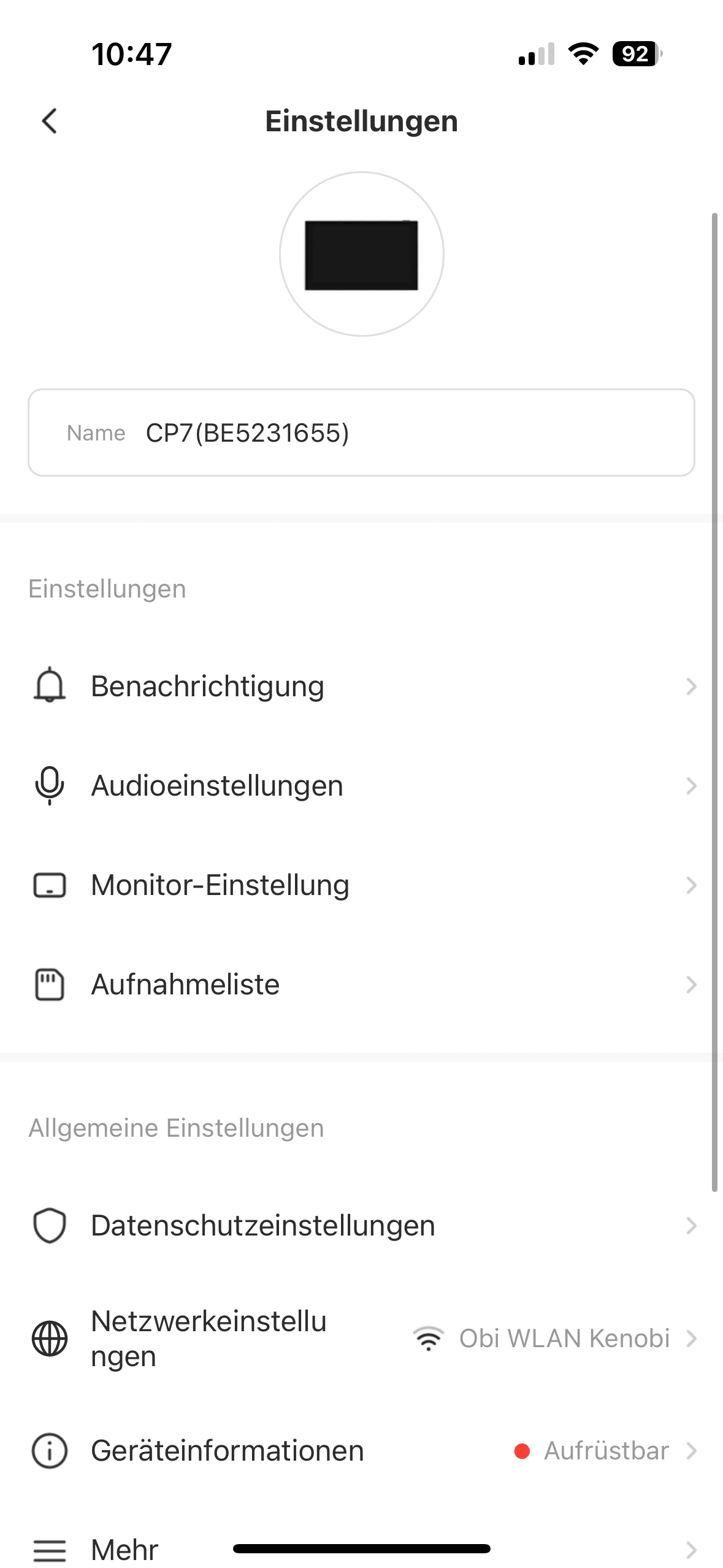Expand the Aufnahmeliste chevron

click(691, 985)
